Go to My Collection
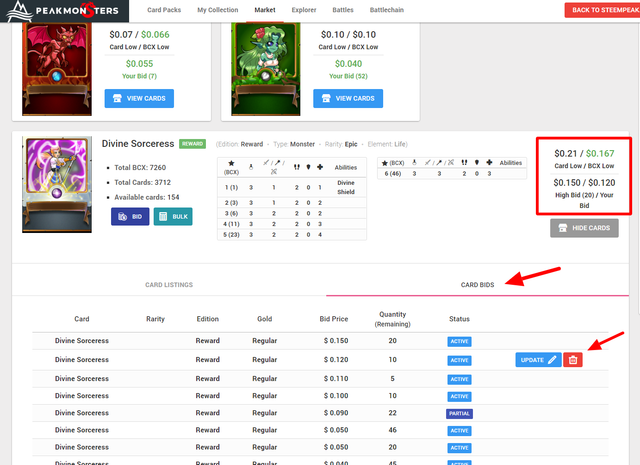 [x=218, y=10]
